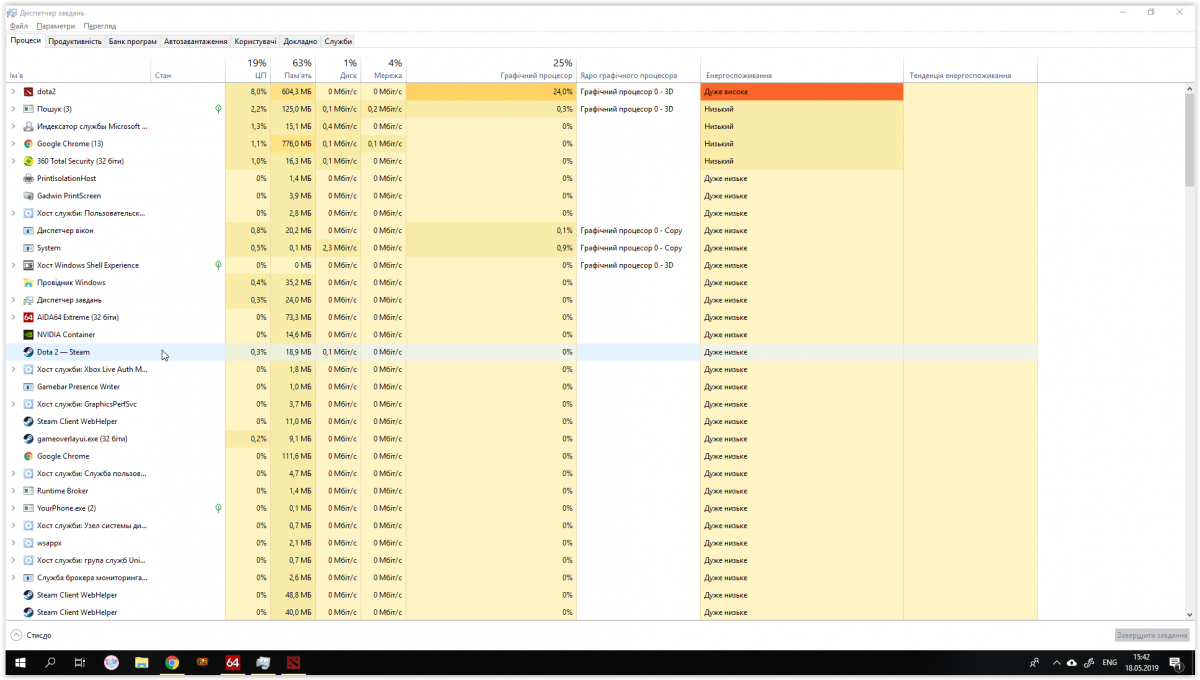Screen dimensions: 1200x680
Task: Click the Завершити завдання button
Action: [1152, 635]
